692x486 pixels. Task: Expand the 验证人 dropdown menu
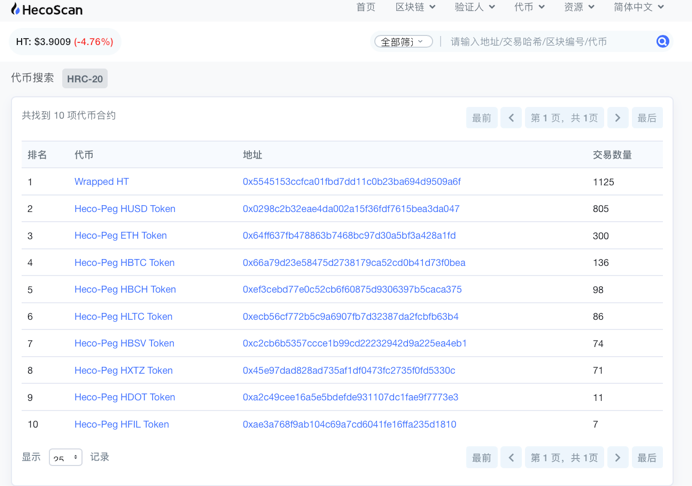coord(474,7)
